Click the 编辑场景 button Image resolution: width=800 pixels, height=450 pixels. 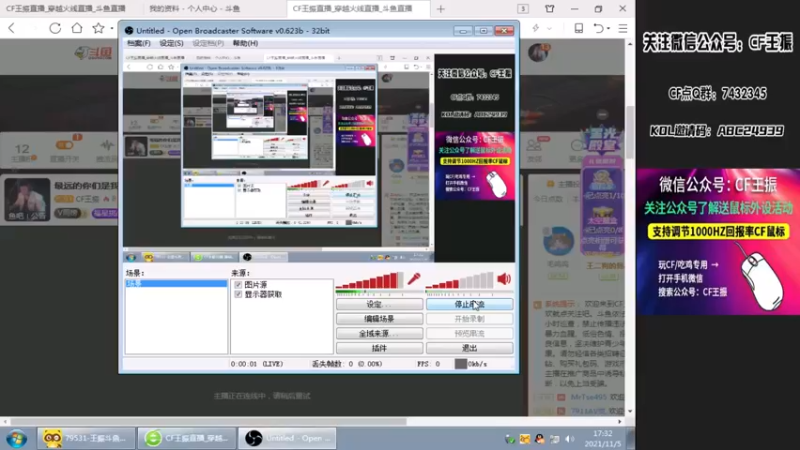click(379, 319)
